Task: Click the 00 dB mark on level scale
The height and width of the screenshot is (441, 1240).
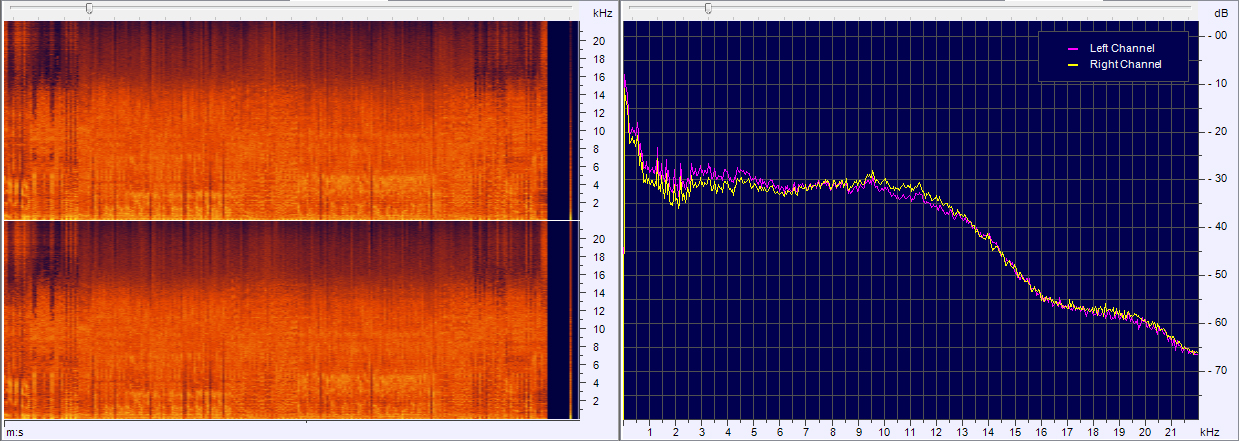Action: (1220, 36)
